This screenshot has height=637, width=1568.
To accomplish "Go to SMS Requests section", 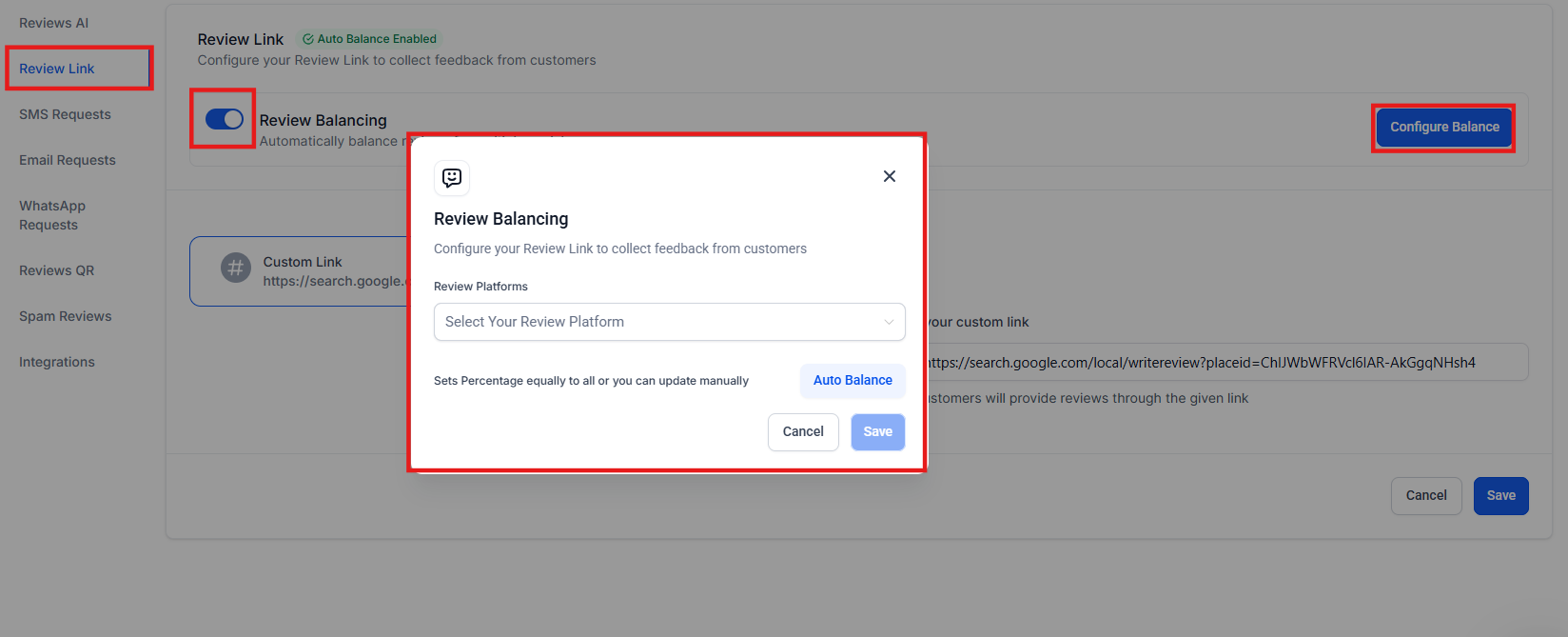I will click(65, 114).
